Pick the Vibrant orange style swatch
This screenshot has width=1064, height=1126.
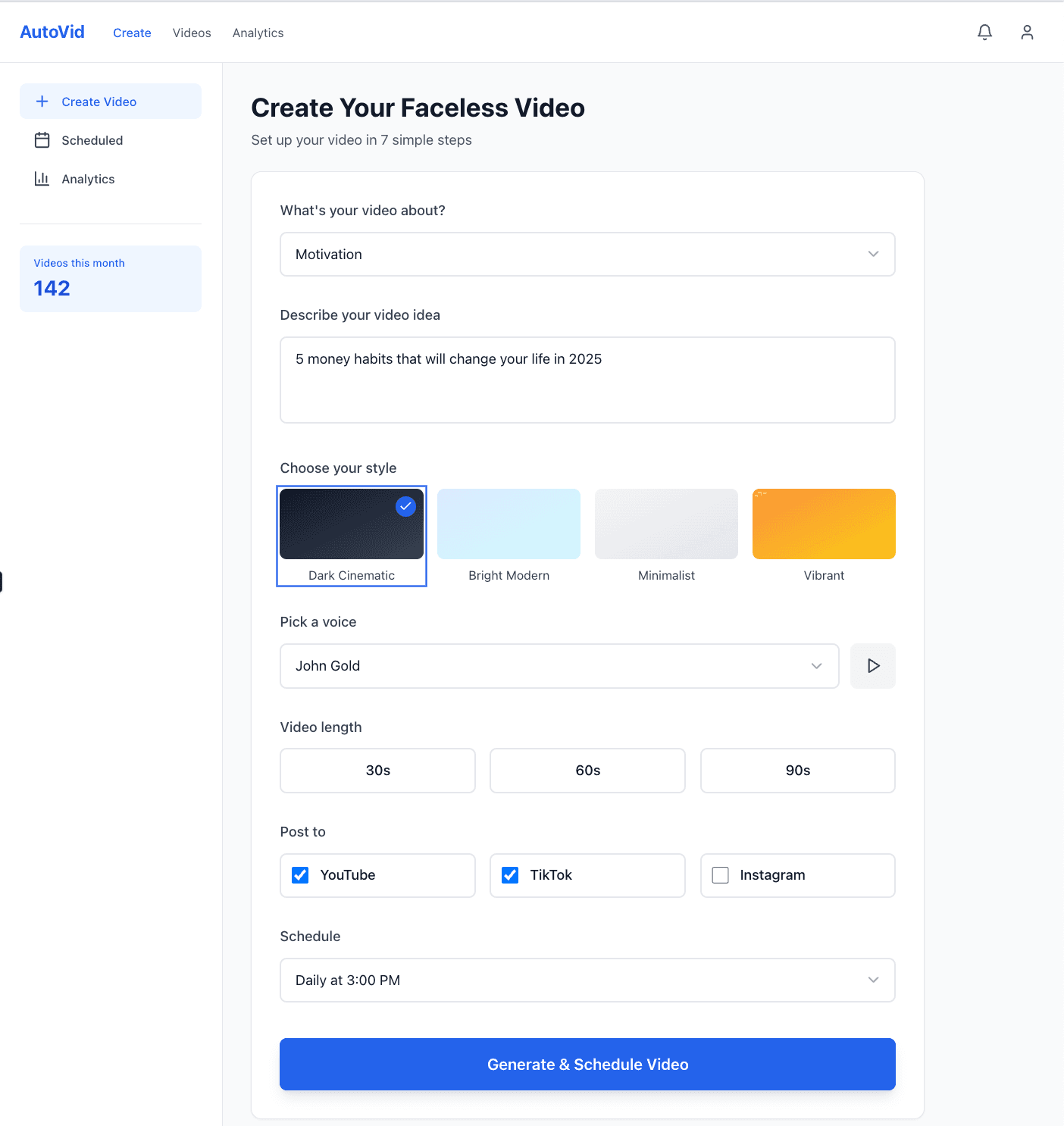[824, 523]
